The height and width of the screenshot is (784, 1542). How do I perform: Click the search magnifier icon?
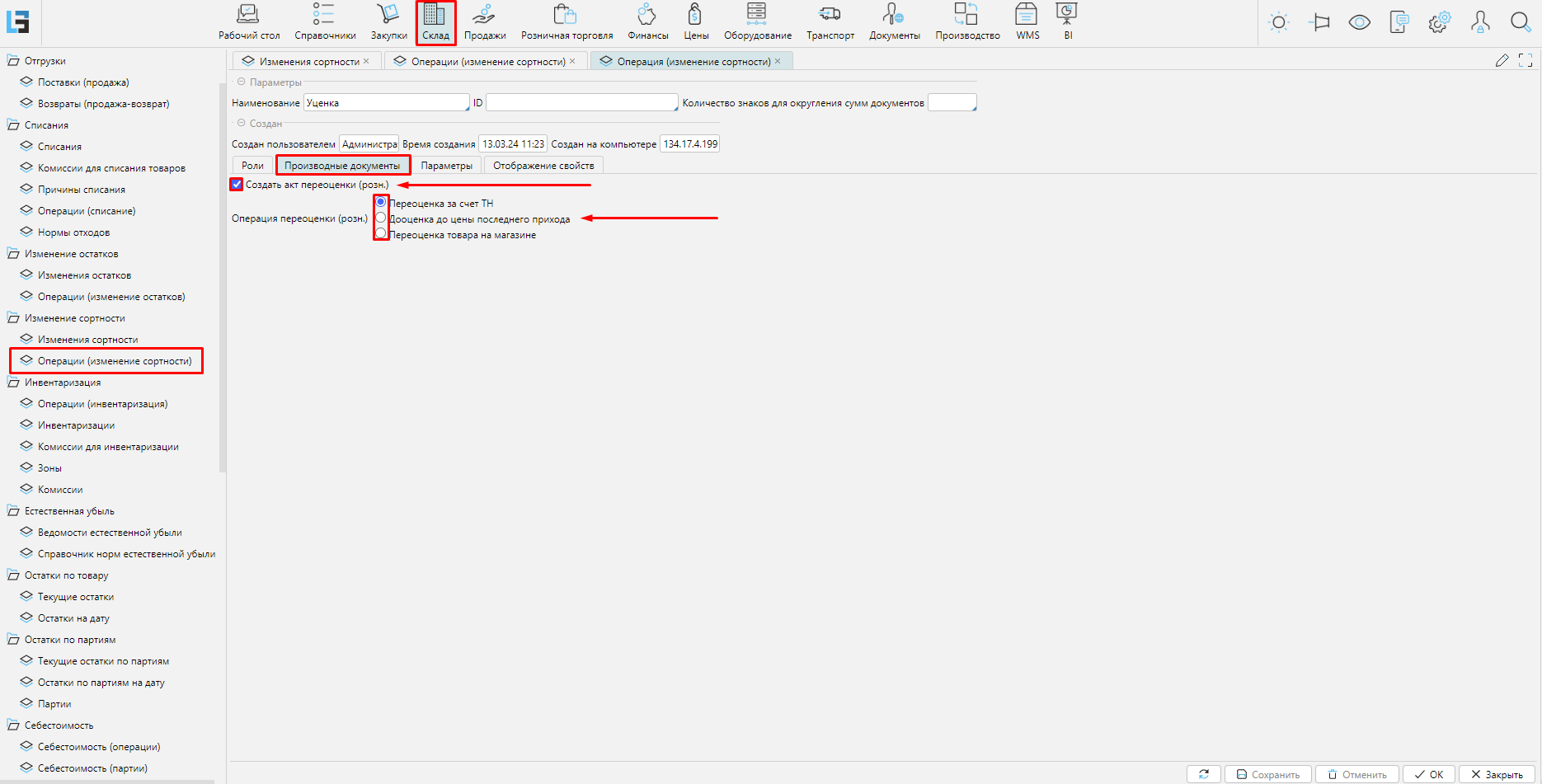tap(1520, 22)
